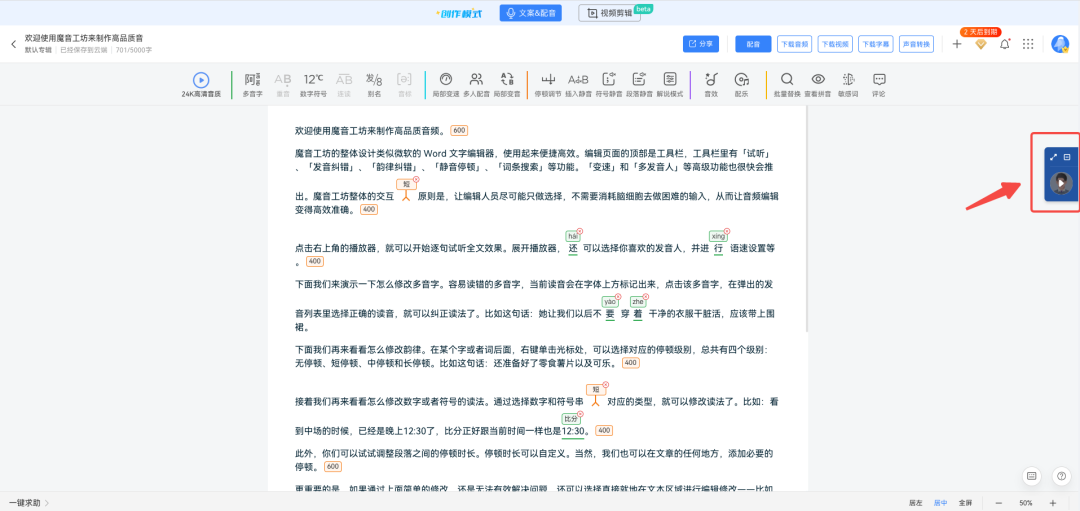Open the notification bell
This screenshot has height=511, width=1080.
[x=1005, y=44]
